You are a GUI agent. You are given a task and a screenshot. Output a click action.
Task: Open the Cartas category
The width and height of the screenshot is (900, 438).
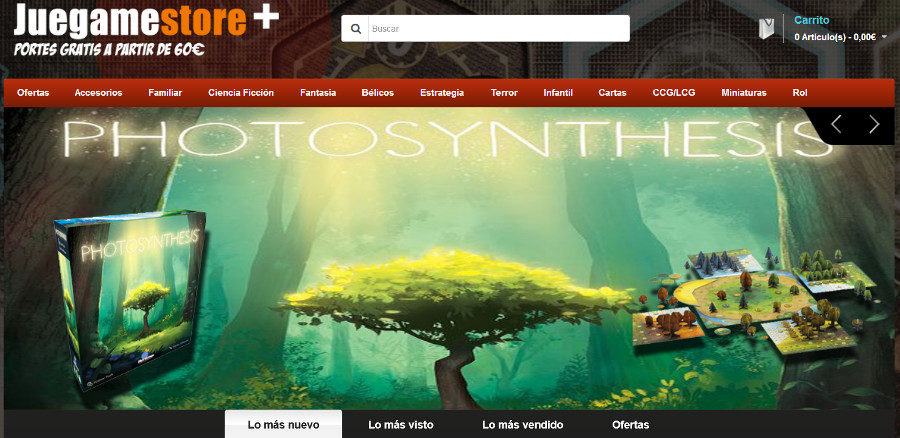click(612, 92)
